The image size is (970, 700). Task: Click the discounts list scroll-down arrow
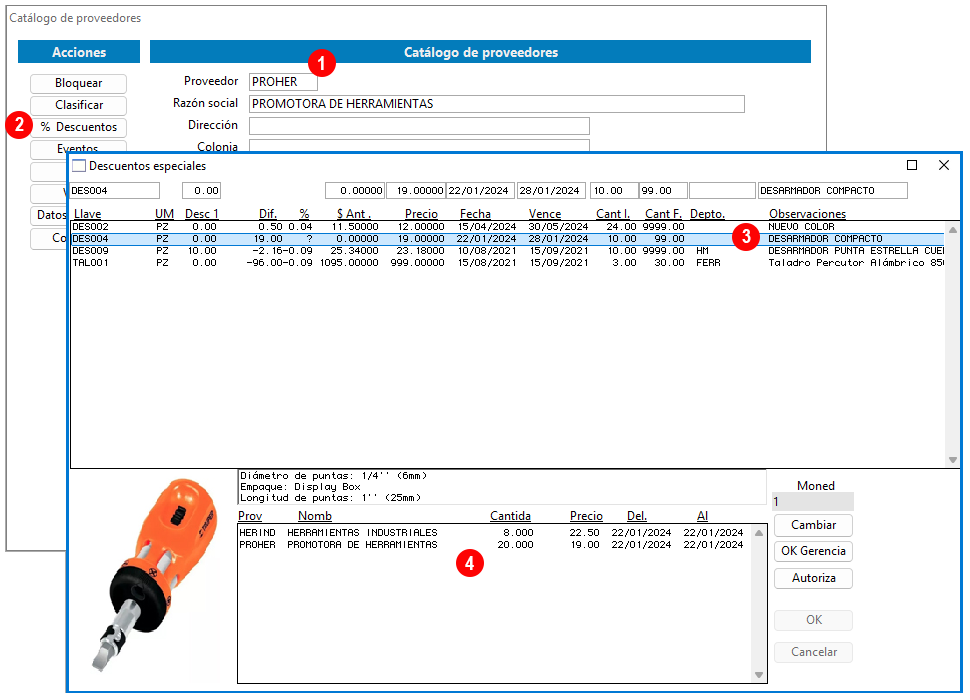[953, 459]
